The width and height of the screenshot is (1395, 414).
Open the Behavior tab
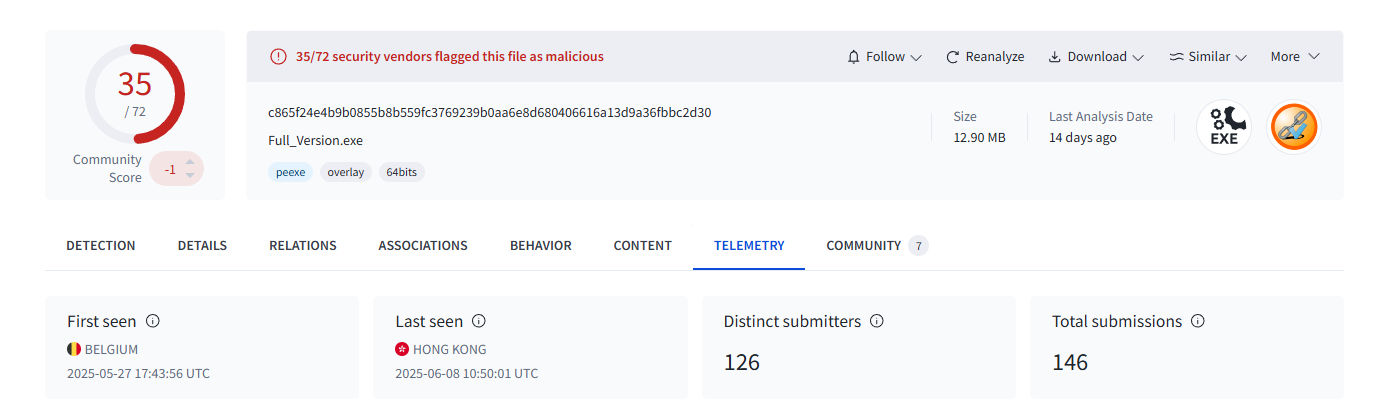point(541,246)
